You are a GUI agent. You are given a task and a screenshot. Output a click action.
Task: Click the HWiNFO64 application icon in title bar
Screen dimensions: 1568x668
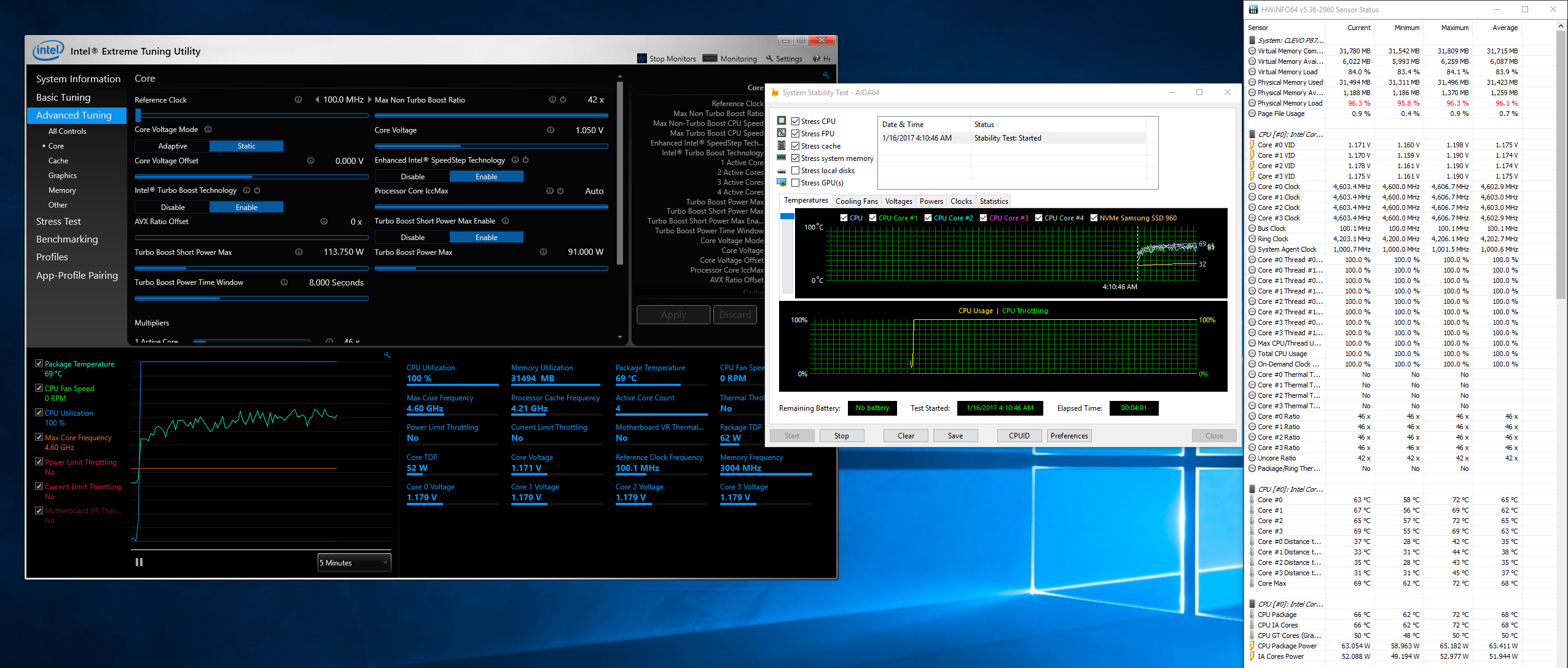[x=1253, y=9]
